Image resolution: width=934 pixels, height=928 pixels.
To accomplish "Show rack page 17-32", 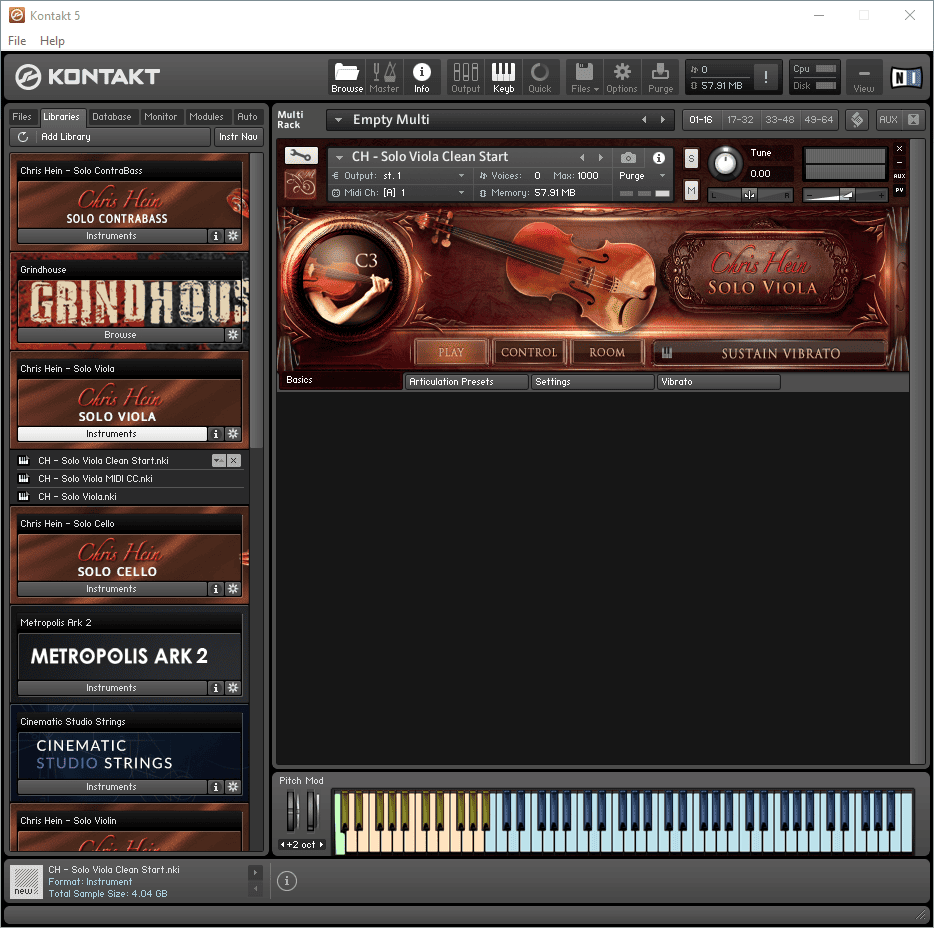I will [740, 120].
